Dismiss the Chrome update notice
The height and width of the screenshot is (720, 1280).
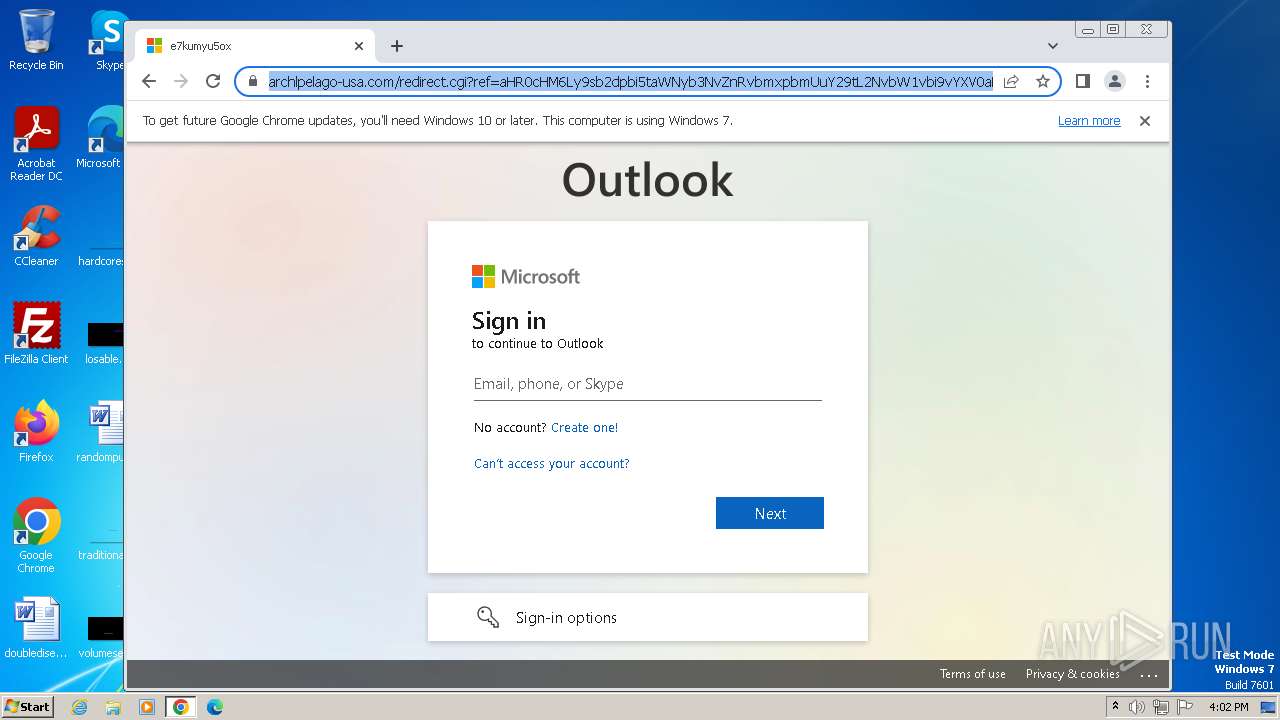click(x=1145, y=121)
